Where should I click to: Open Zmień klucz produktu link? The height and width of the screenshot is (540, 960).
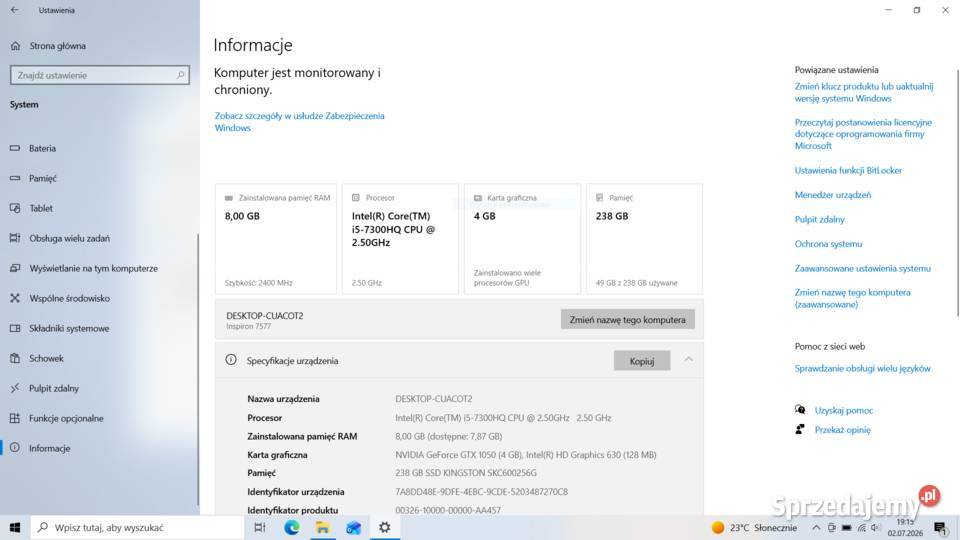(x=864, y=92)
